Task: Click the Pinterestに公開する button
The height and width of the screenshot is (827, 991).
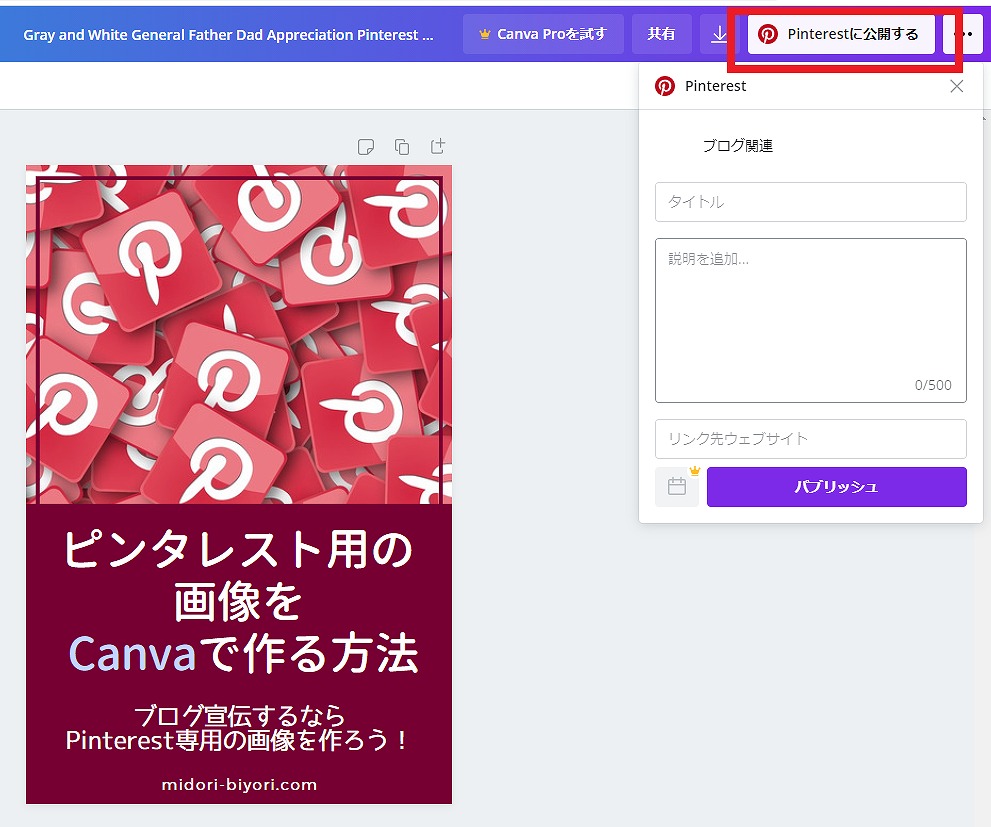Action: pyautogui.click(x=841, y=34)
